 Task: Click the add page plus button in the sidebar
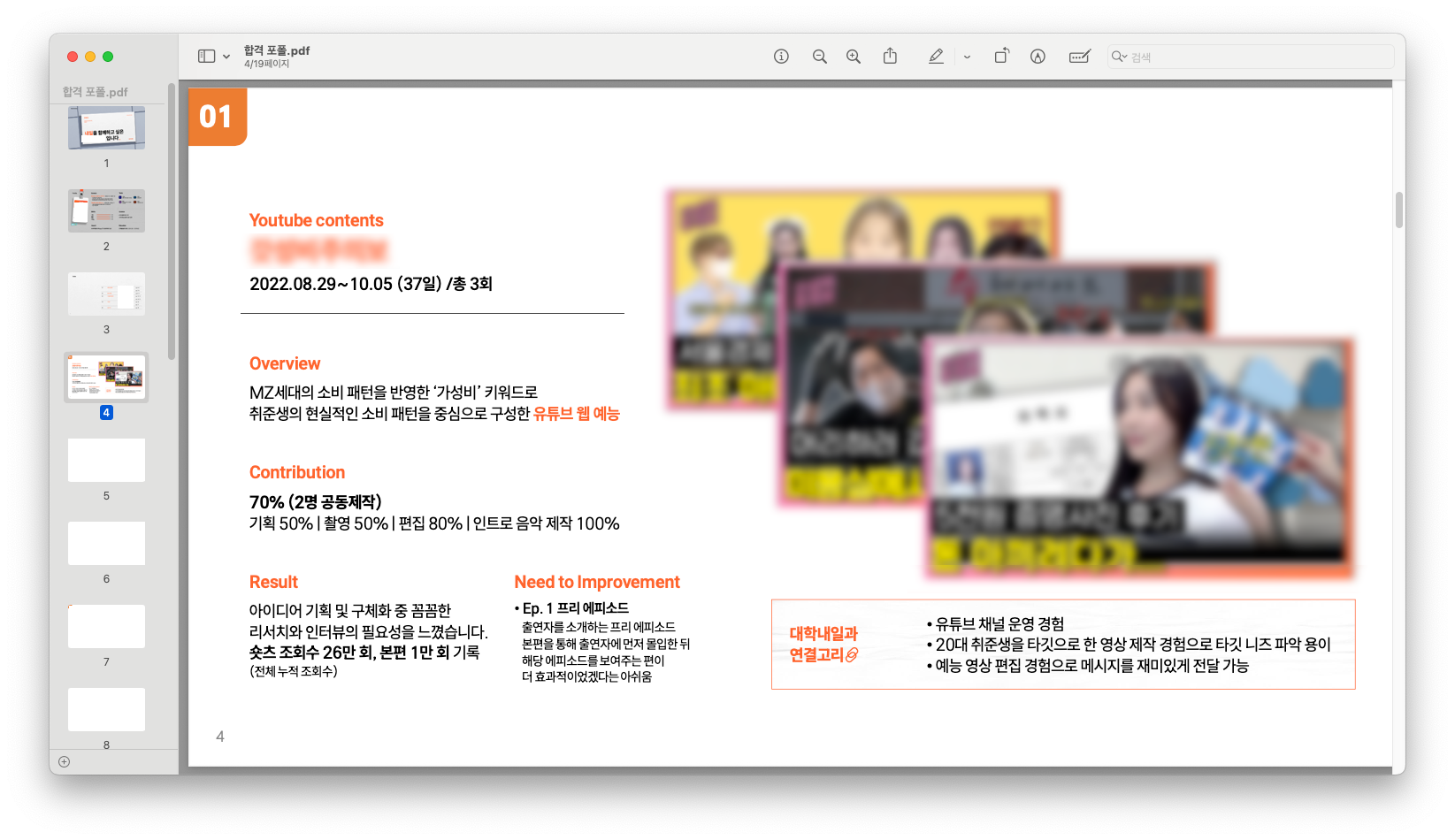(x=64, y=761)
